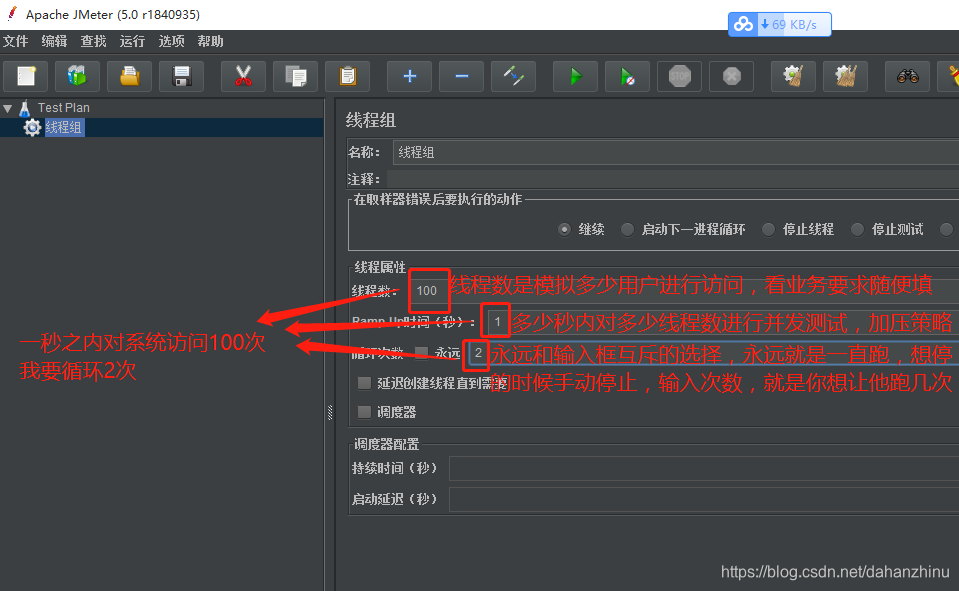
Task: Select 启动下一进程循环 radio option
Action: 627,229
